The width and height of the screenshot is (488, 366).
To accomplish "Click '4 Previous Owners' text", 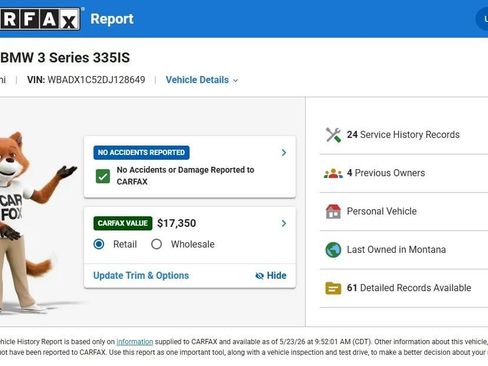I will 386,173.
